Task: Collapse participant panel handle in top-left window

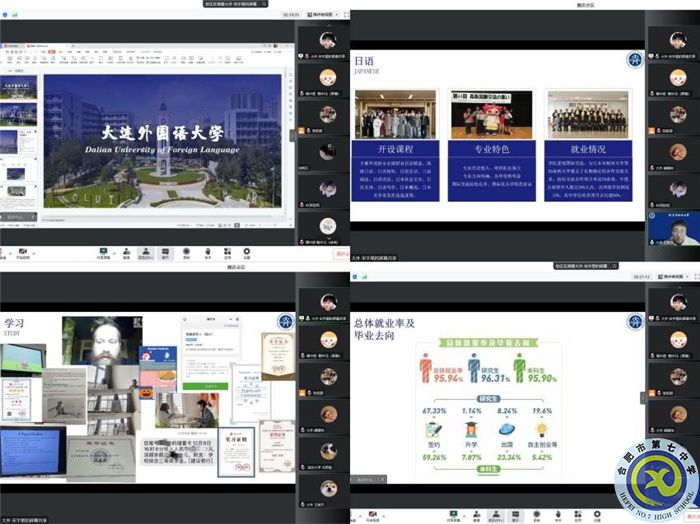Action: click(x=293, y=134)
